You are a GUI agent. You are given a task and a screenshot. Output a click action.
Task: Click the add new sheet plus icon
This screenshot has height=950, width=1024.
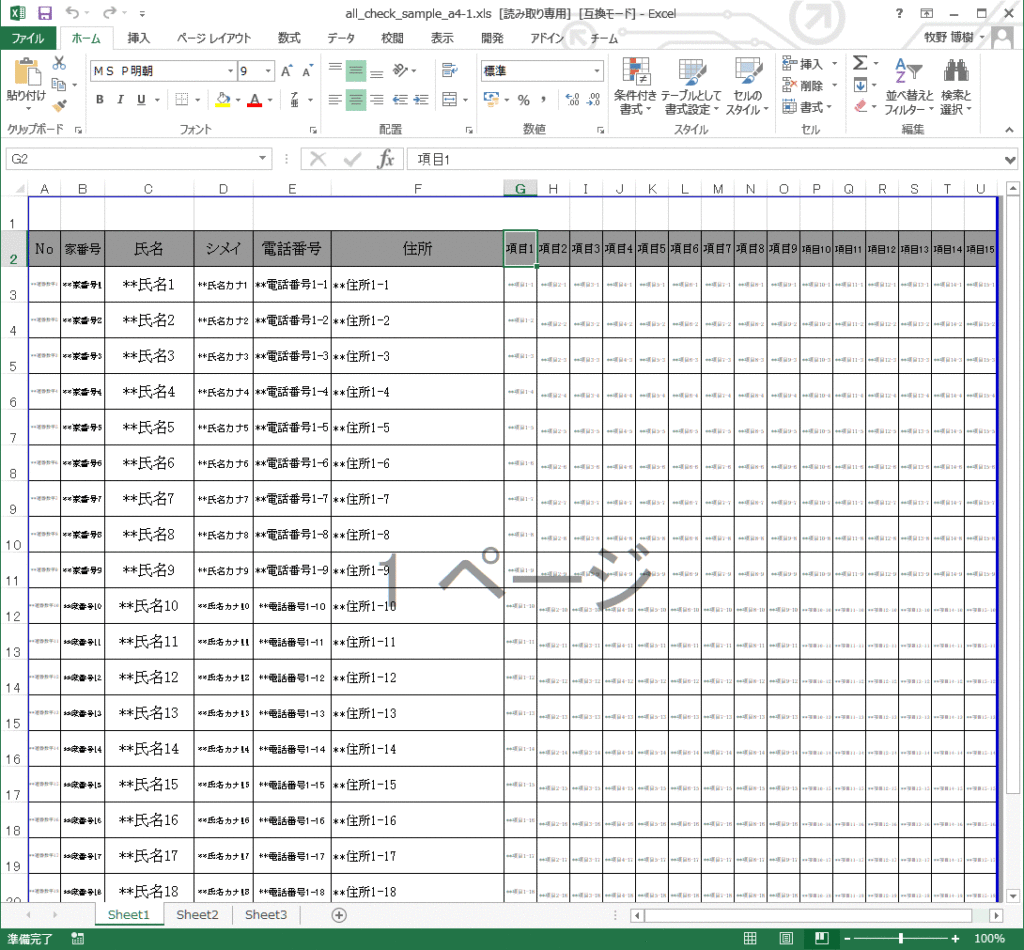coord(339,915)
